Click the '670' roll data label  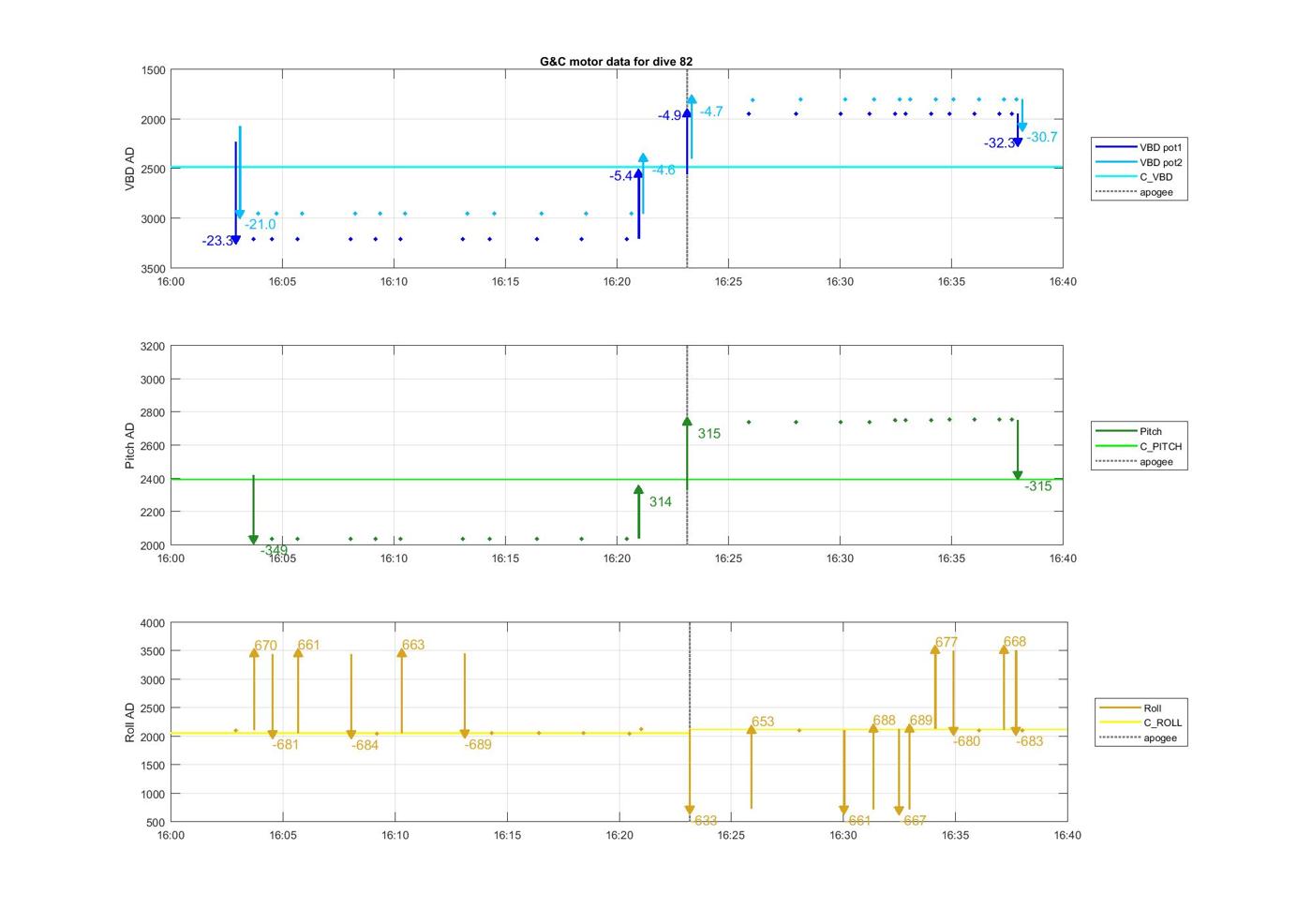point(265,646)
